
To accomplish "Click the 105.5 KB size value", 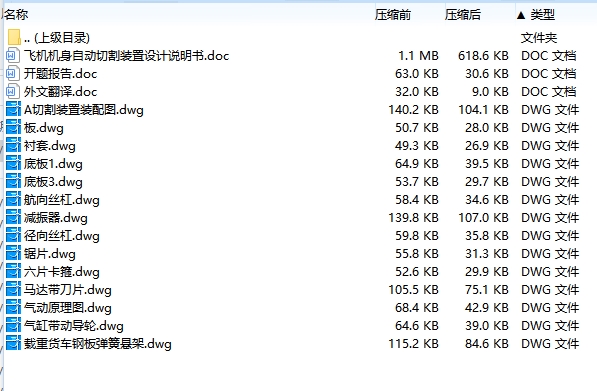I will pyautogui.click(x=413, y=290).
